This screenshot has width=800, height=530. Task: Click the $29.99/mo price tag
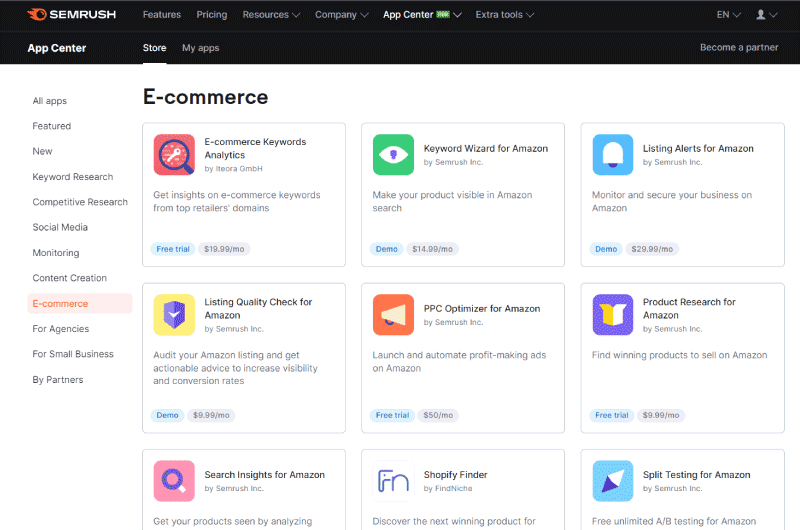click(x=652, y=249)
